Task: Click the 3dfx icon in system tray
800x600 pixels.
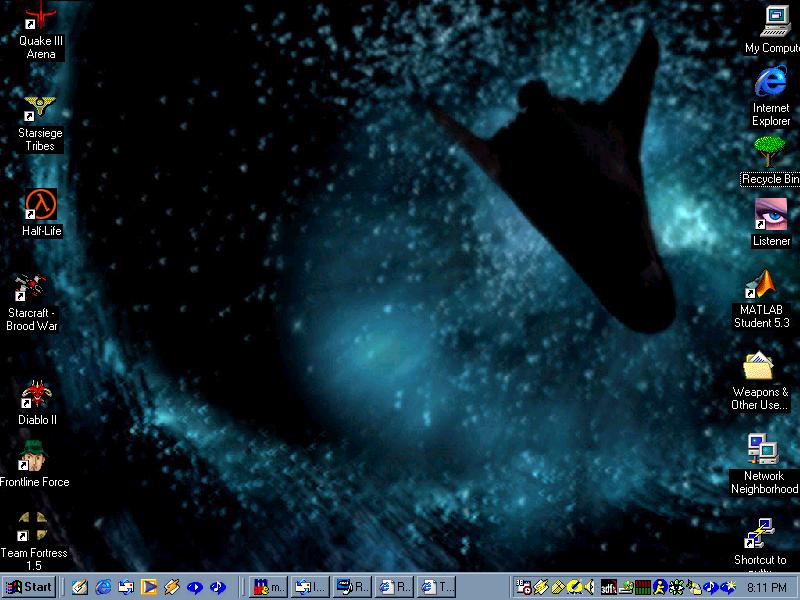Action: pyautogui.click(x=609, y=587)
